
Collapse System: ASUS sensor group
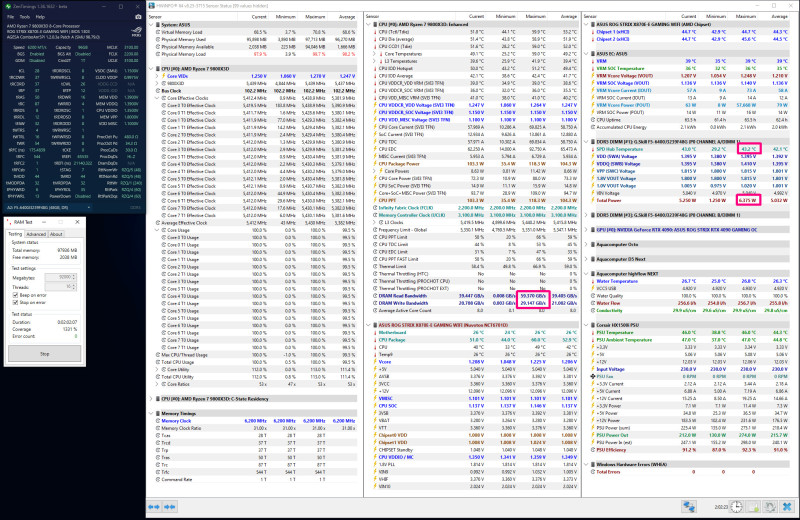pyautogui.click(x=152, y=24)
